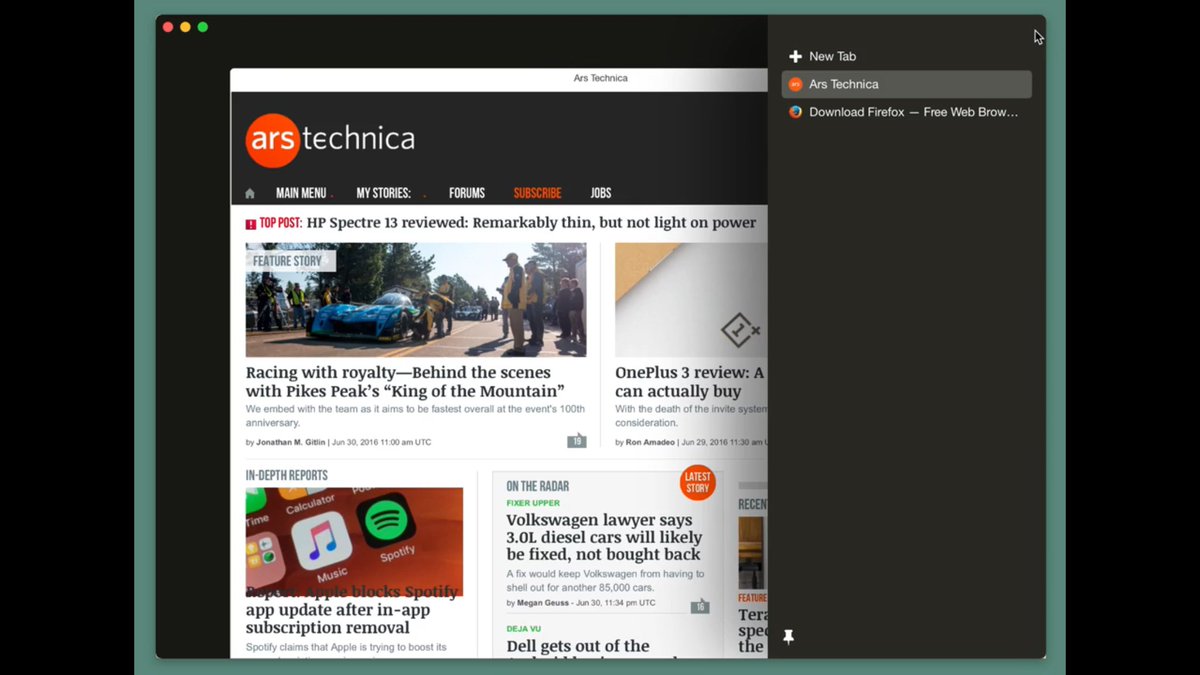
Task: Click the Deja Vu category label
Action: click(x=523, y=629)
